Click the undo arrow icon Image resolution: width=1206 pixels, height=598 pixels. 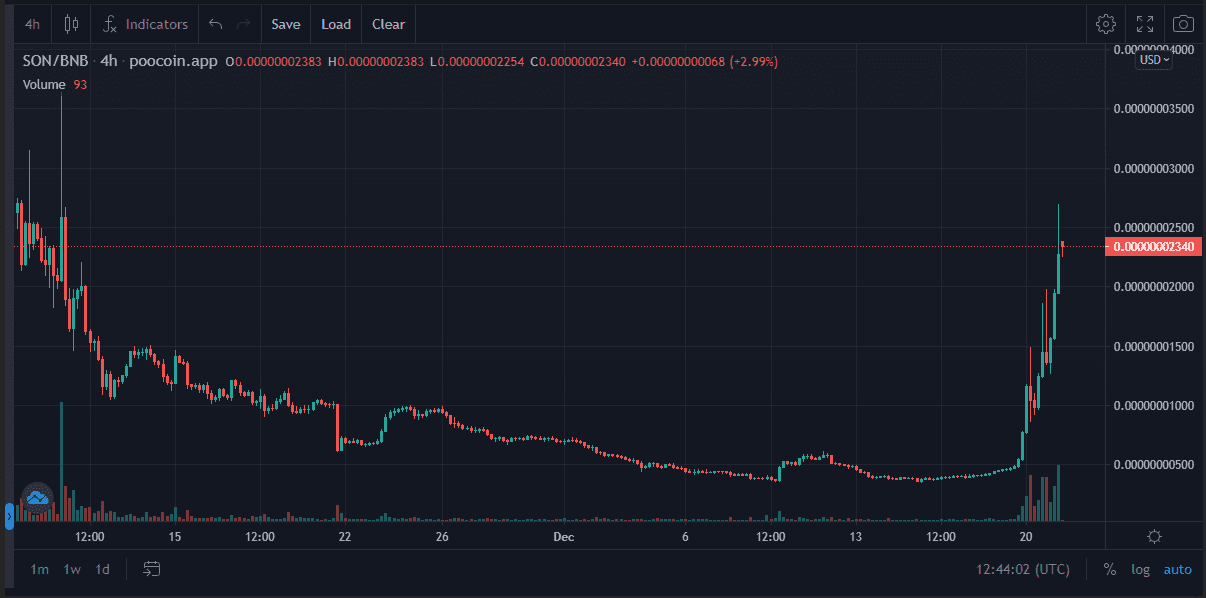pos(214,23)
